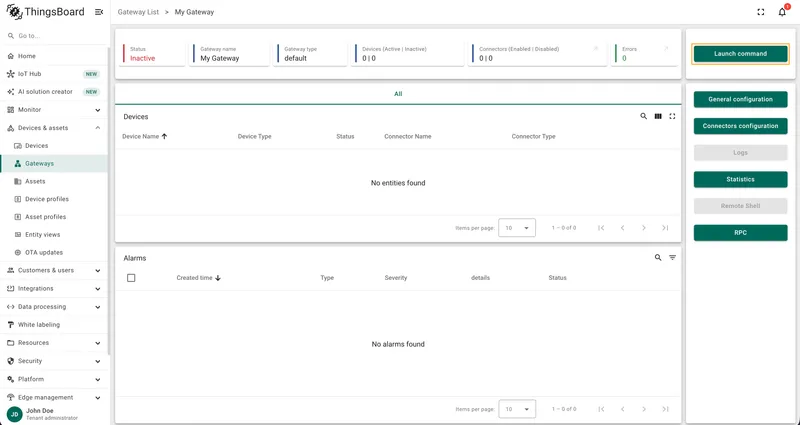This screenshot has width=800, height=425.
Task: Sort by Connector Type column header
Action: [534, 137]
